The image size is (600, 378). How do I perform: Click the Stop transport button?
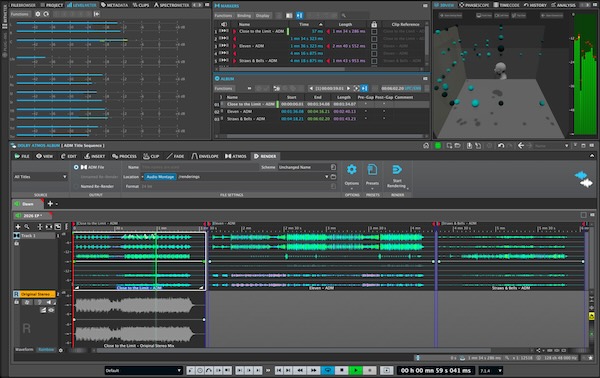click(x=342, y=370)
